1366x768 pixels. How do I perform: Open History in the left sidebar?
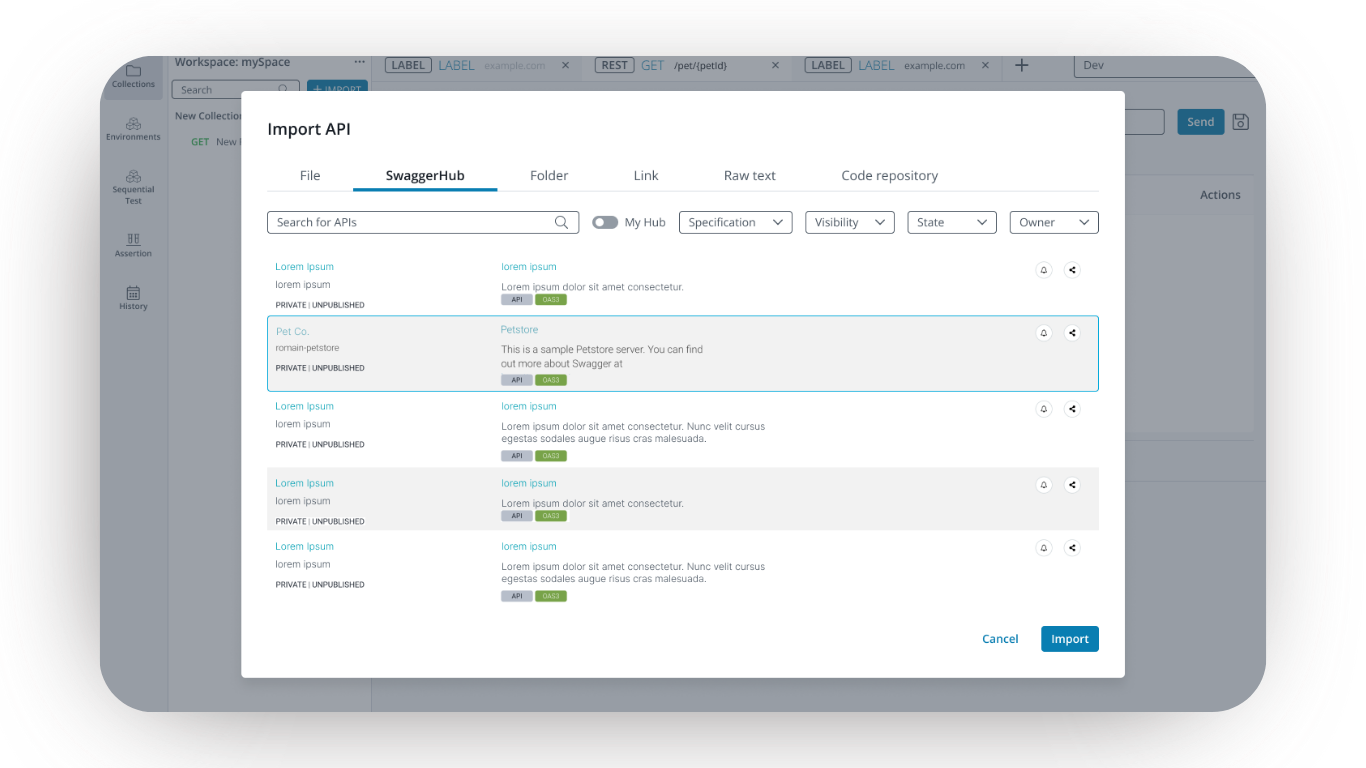133,298
